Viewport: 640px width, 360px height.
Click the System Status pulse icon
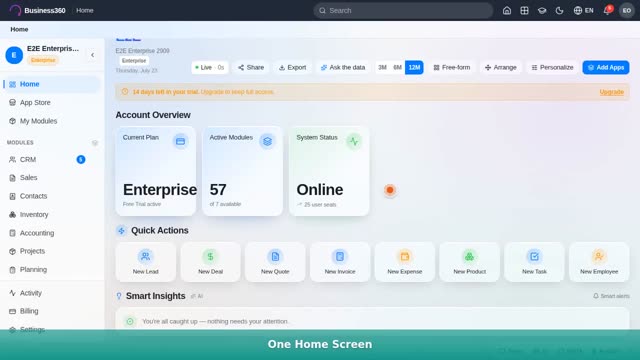354,141
